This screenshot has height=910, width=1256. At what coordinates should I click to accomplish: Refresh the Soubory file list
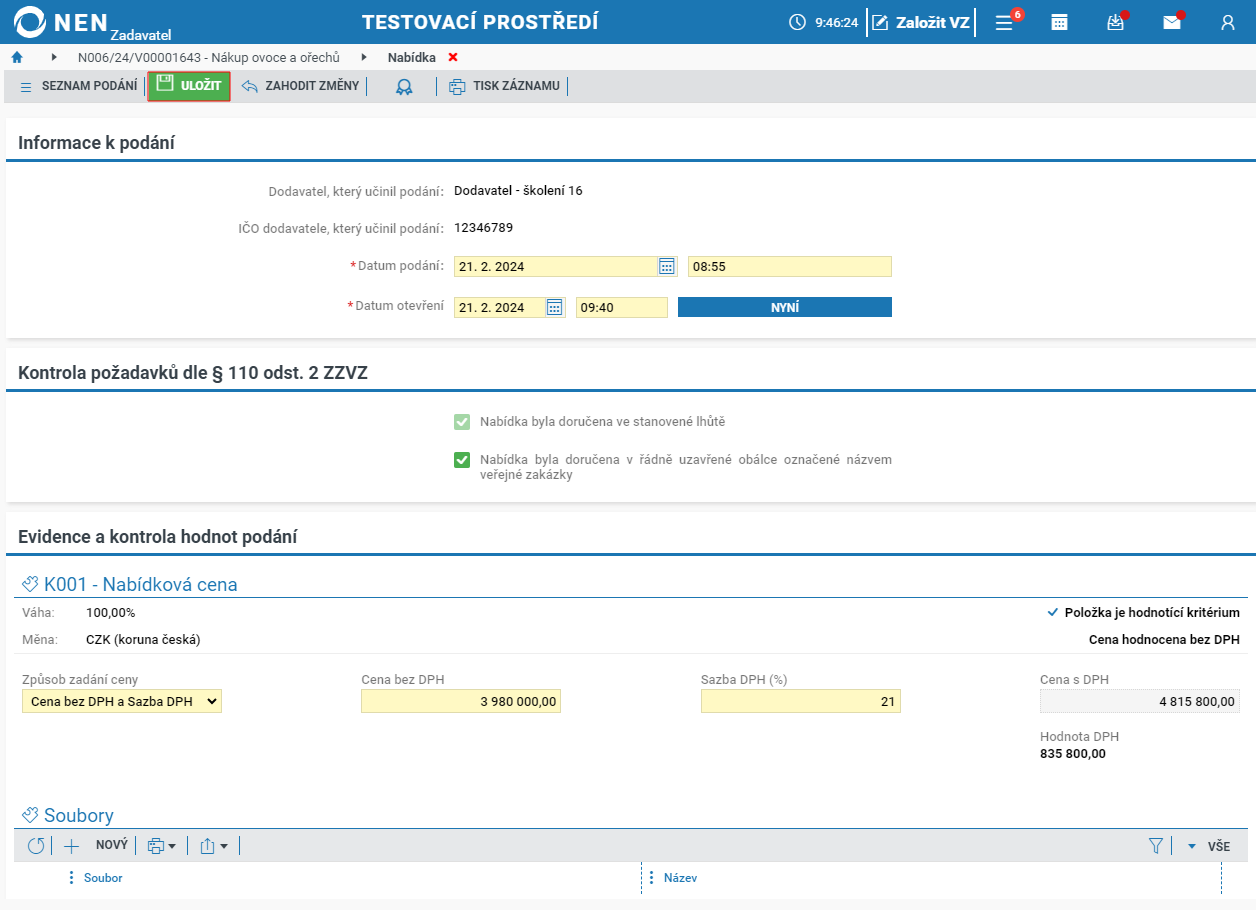point(36,846)
